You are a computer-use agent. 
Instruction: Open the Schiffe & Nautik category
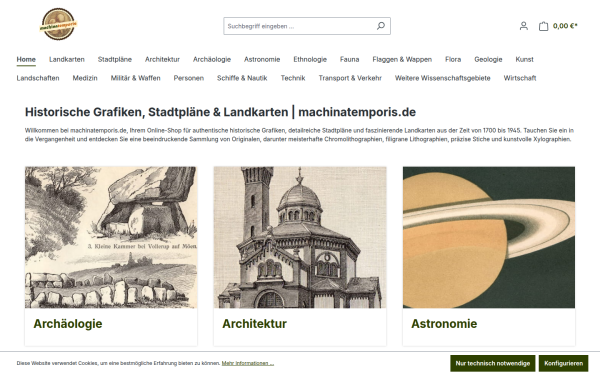pos(242,78)
